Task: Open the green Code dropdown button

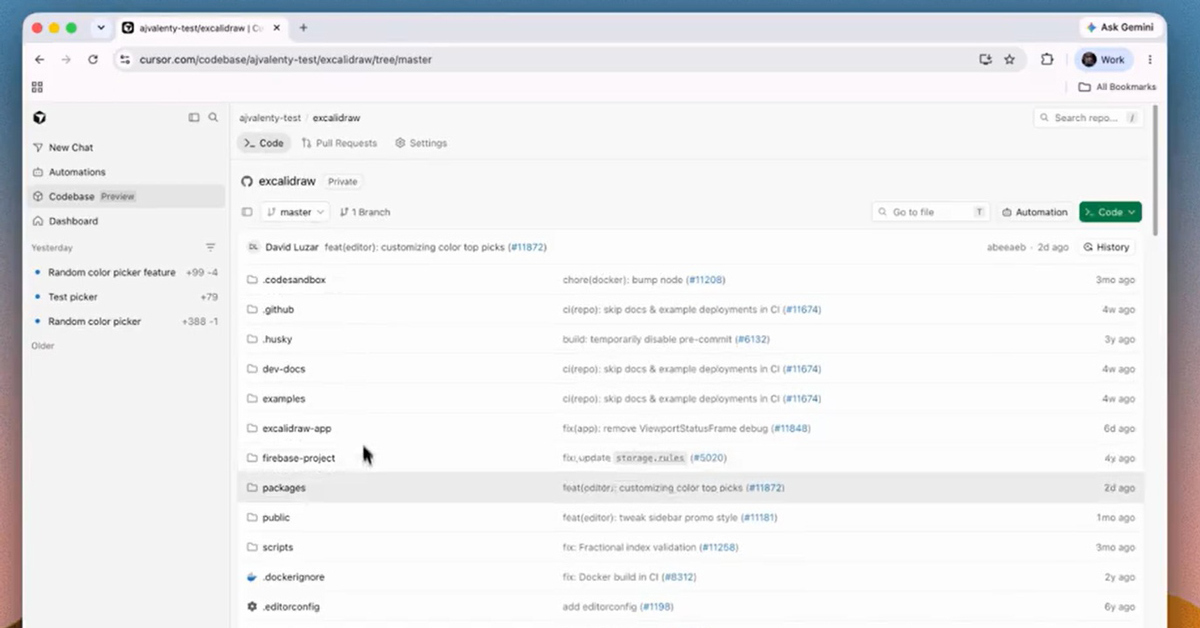Action: tap(1110, 212)
